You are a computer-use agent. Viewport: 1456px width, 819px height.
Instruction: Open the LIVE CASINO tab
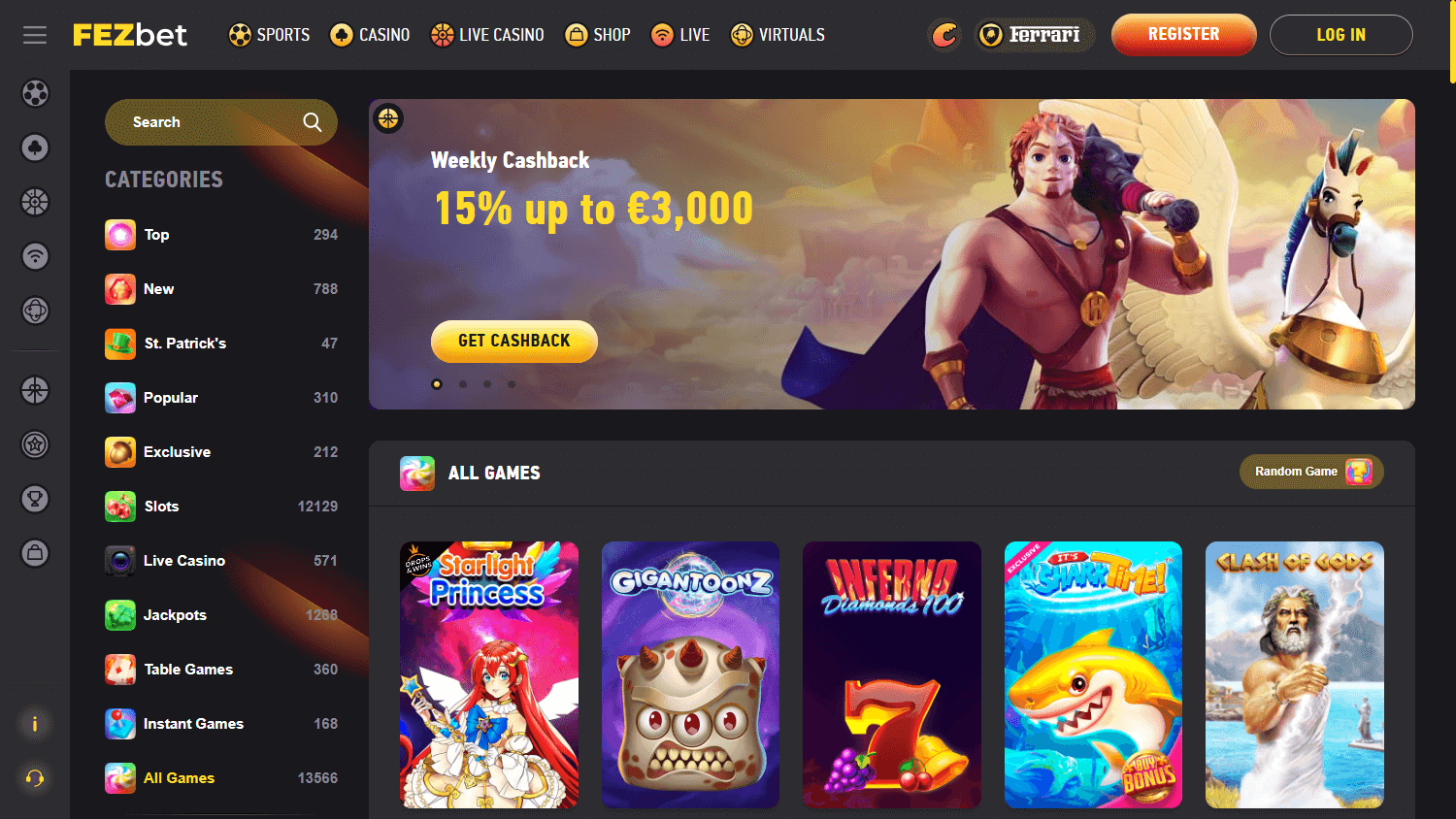click(487, 35)
